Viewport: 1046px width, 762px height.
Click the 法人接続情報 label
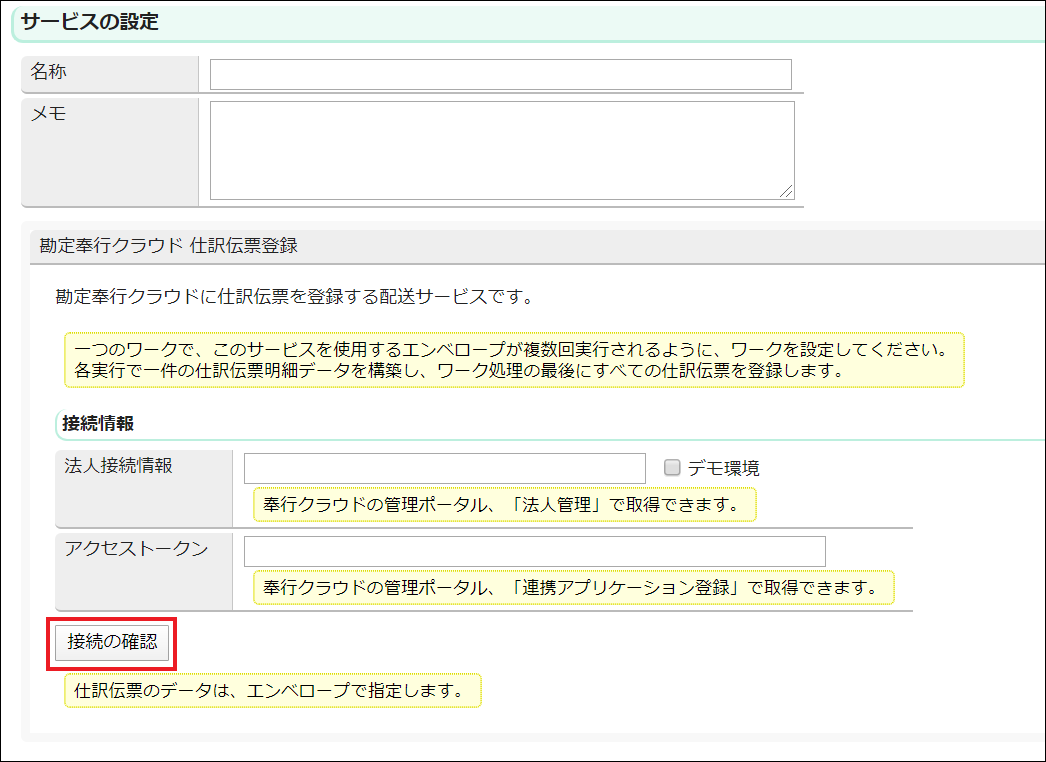(x=118, y=466)
